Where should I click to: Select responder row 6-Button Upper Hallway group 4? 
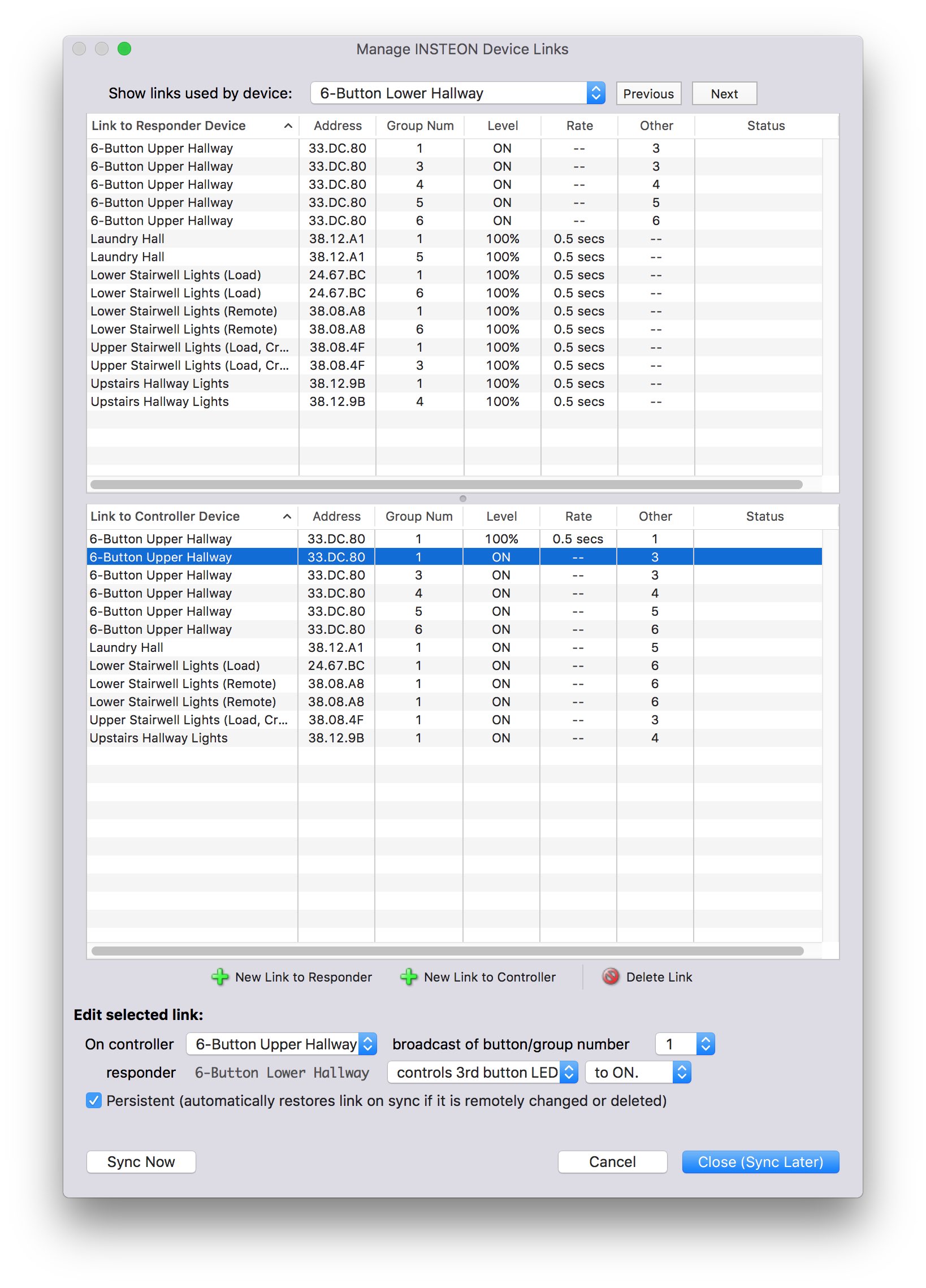(454, 184)
